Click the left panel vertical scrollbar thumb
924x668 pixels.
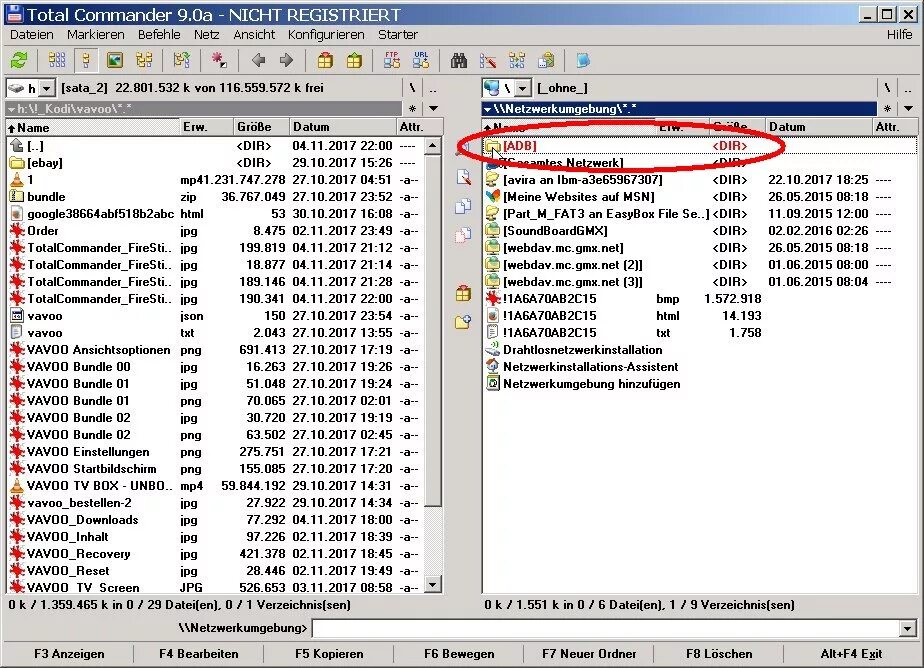pos(433,330)
